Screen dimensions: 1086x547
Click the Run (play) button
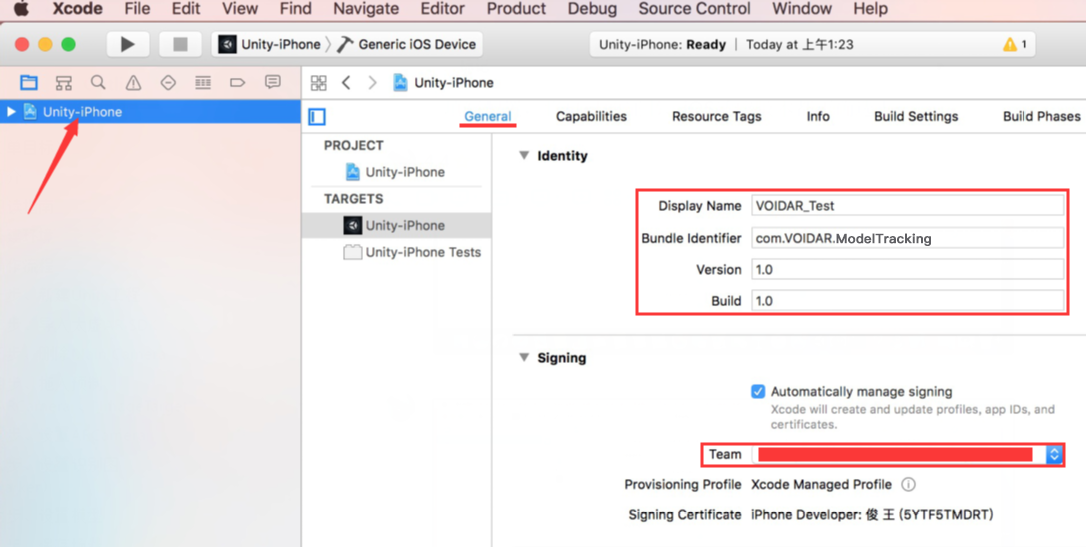pos(128,44)
